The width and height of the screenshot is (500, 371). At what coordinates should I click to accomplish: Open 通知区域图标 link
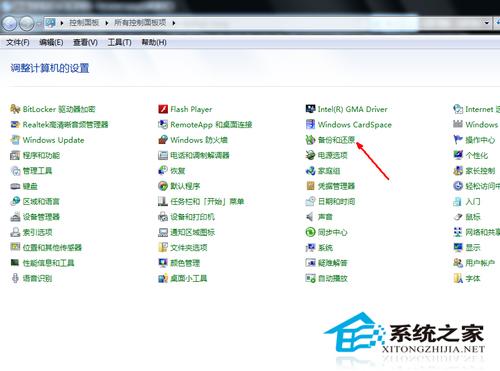[192, 232]
